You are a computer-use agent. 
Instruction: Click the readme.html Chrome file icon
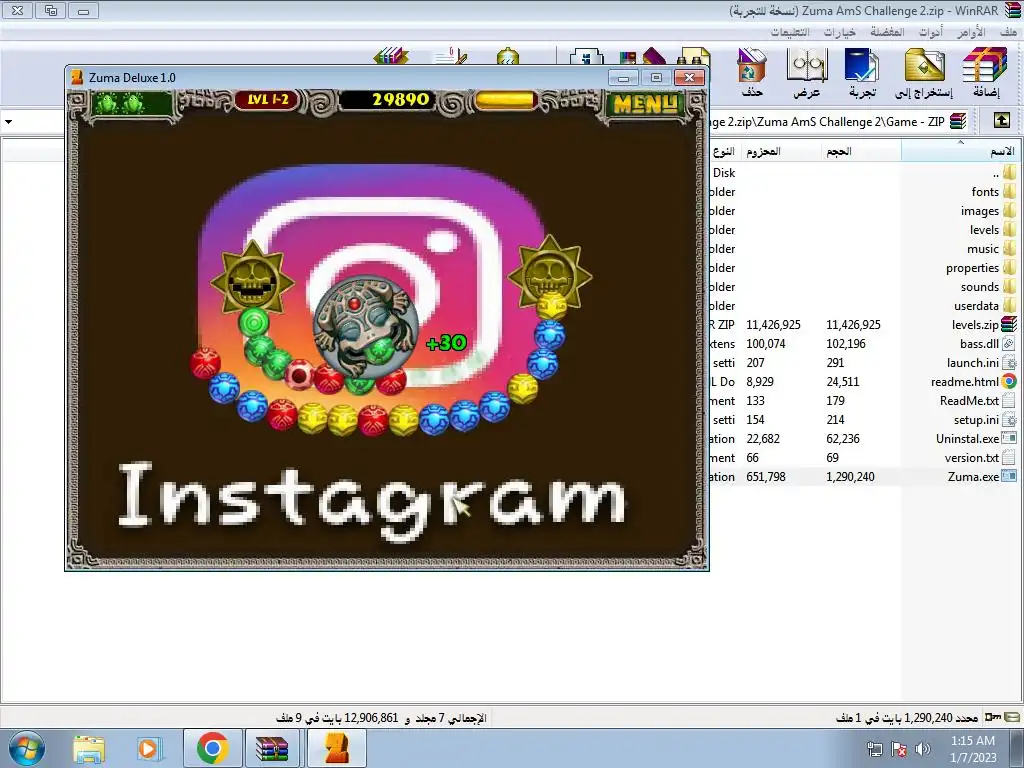pos(1009,381)
